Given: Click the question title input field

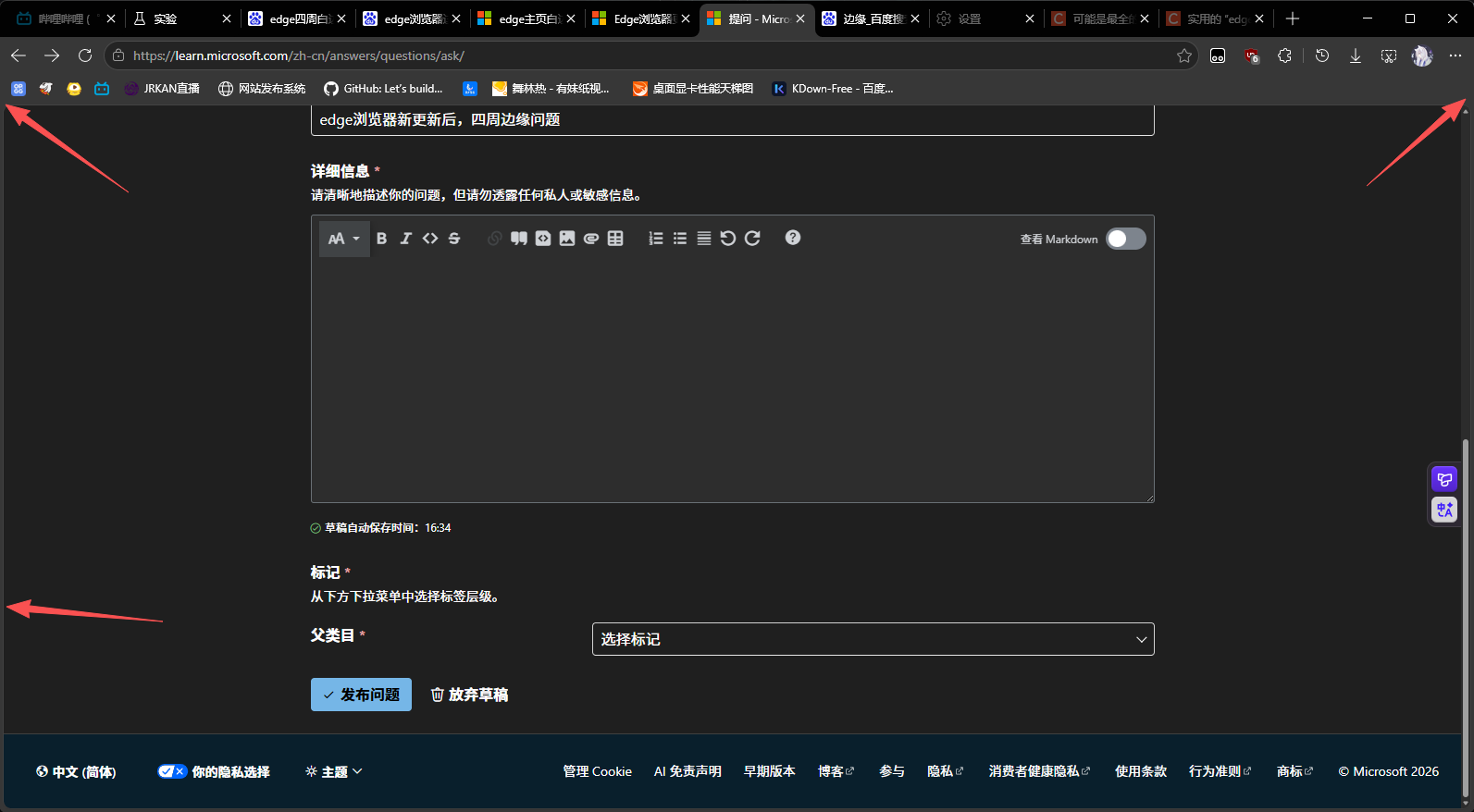Looking at the screenshot, I should (x=732, y=120).
